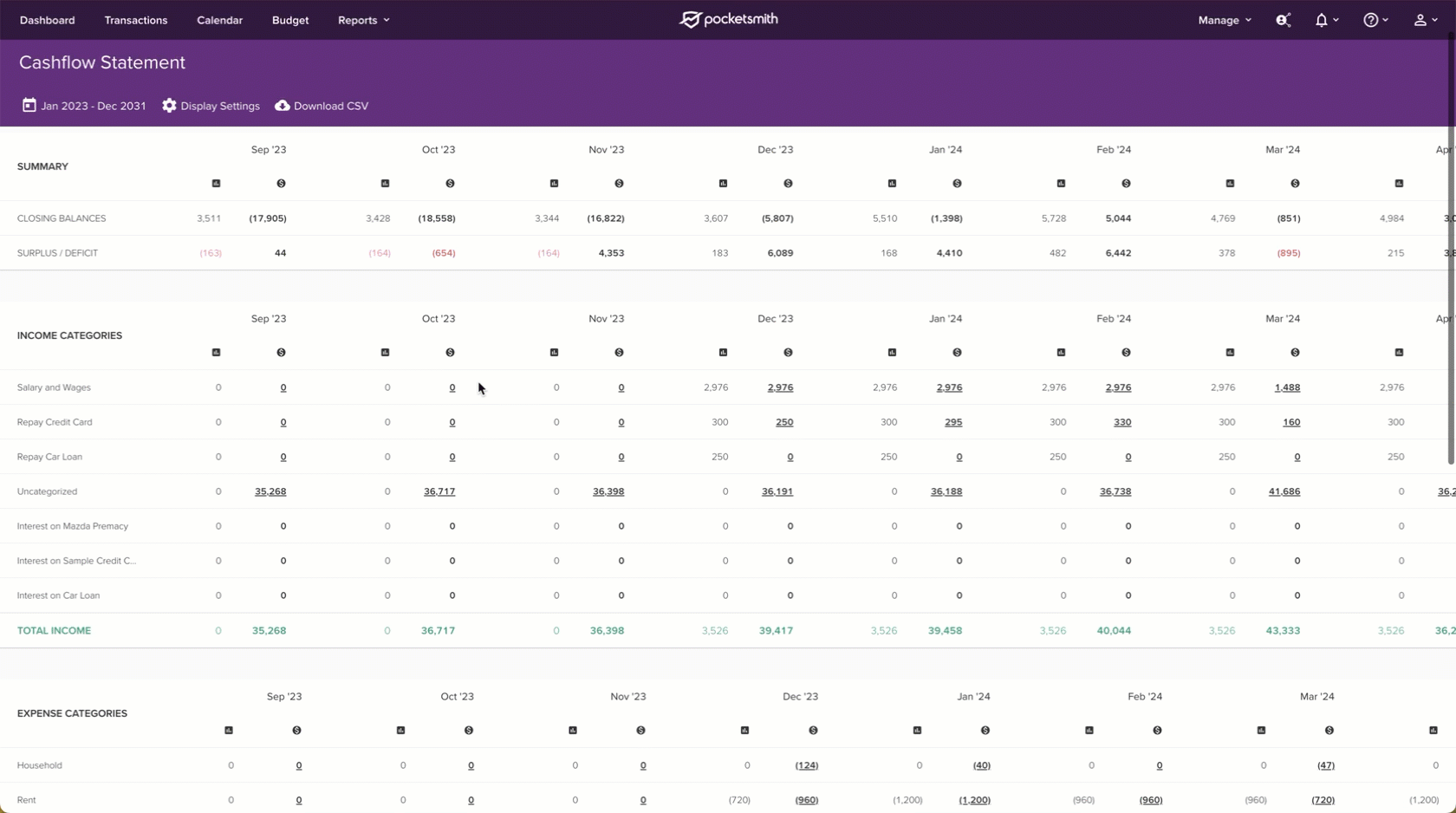Open the notifications bell dropdown
Image resolution: width=1456 pixels, height=813 pixels.
[1326, 20]
